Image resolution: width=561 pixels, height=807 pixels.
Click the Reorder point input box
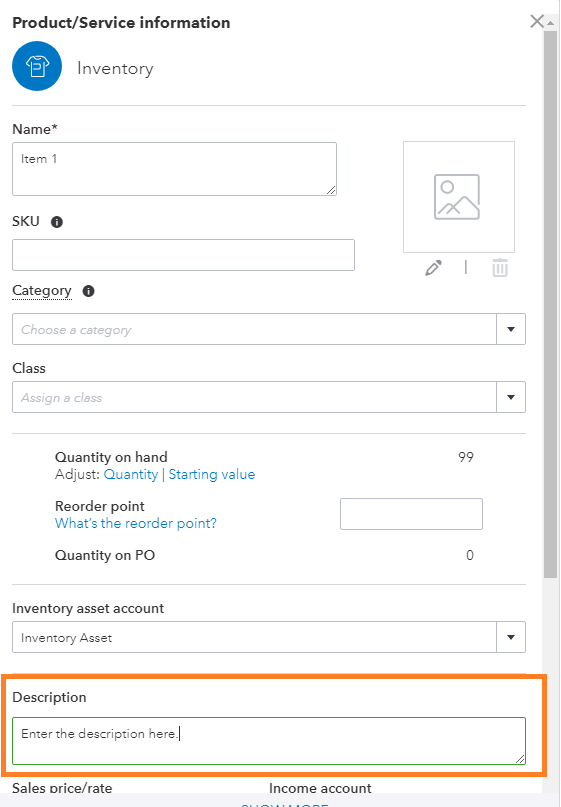pos(411,514)
